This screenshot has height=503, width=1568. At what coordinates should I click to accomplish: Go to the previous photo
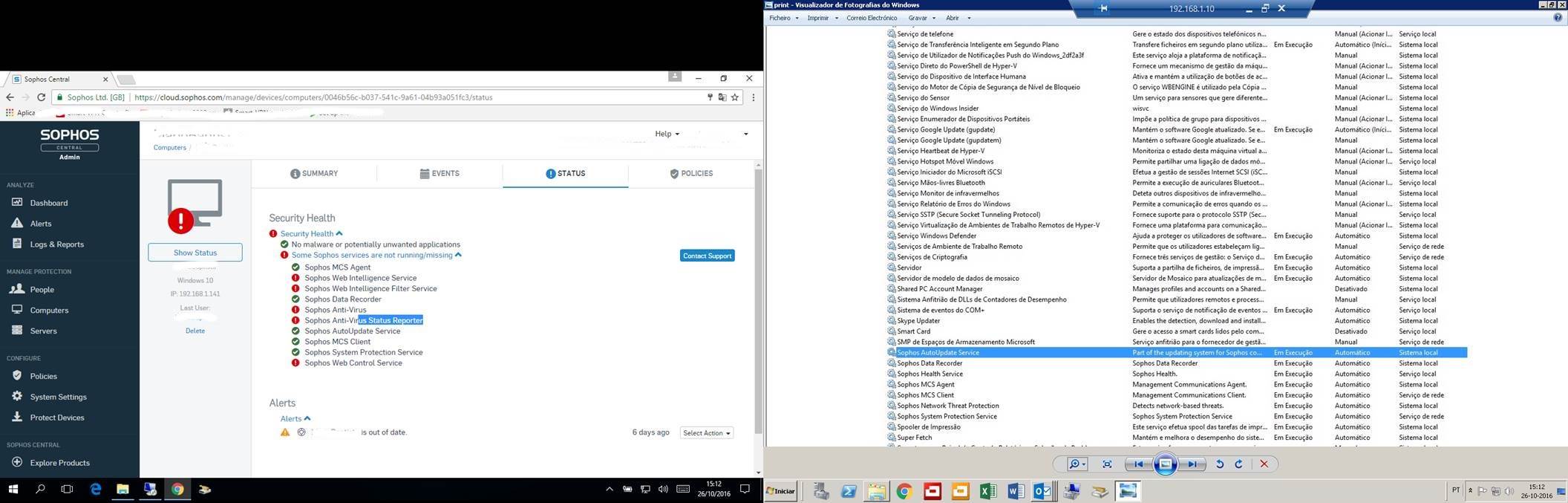click(x=1138, y=464)
